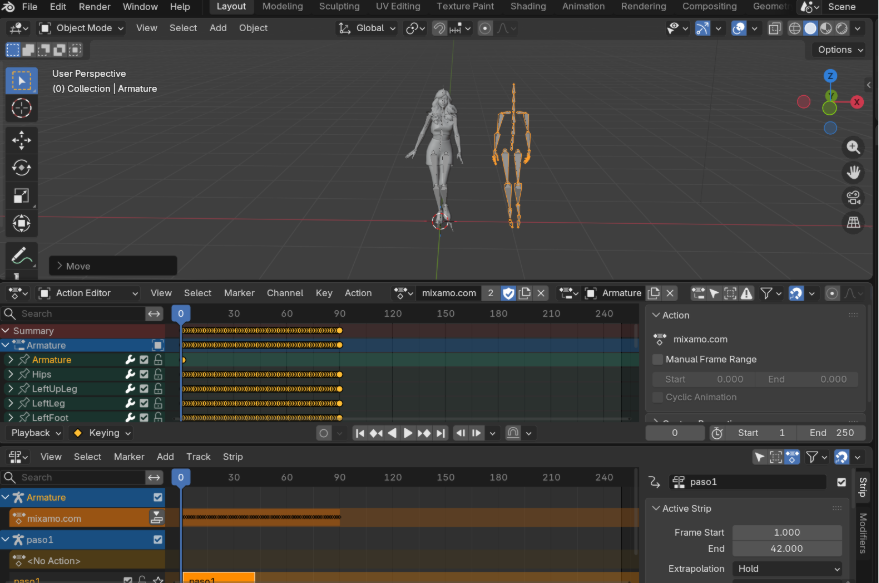This screenshot has width=879, height=583.
Task: Switch perspective/orthographic grid icon
Action: [x=853, y=222]
